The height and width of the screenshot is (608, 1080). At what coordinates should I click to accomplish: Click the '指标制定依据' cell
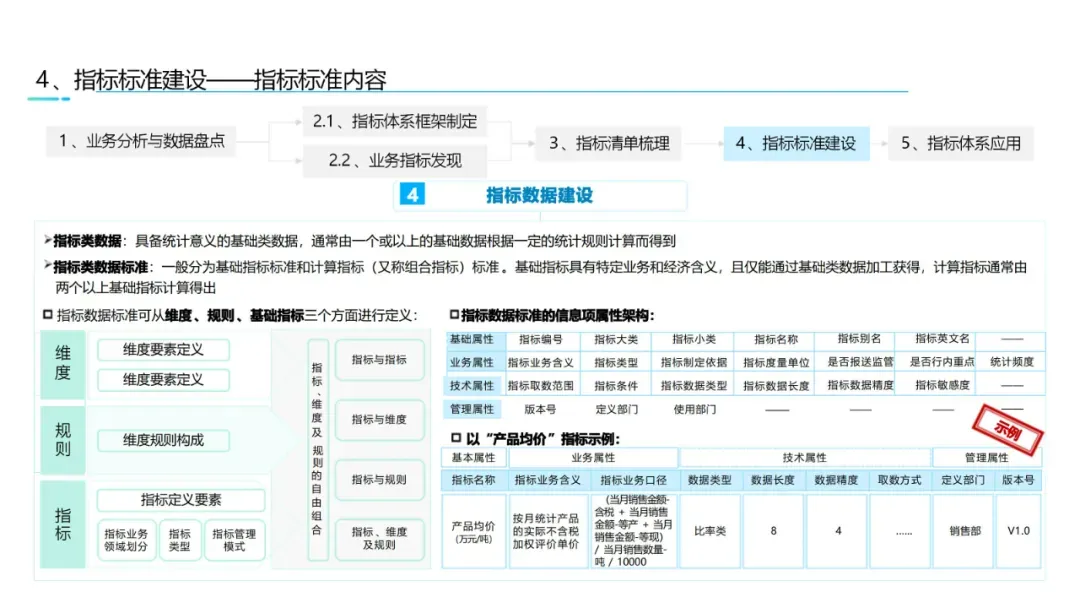coord(694,362)
